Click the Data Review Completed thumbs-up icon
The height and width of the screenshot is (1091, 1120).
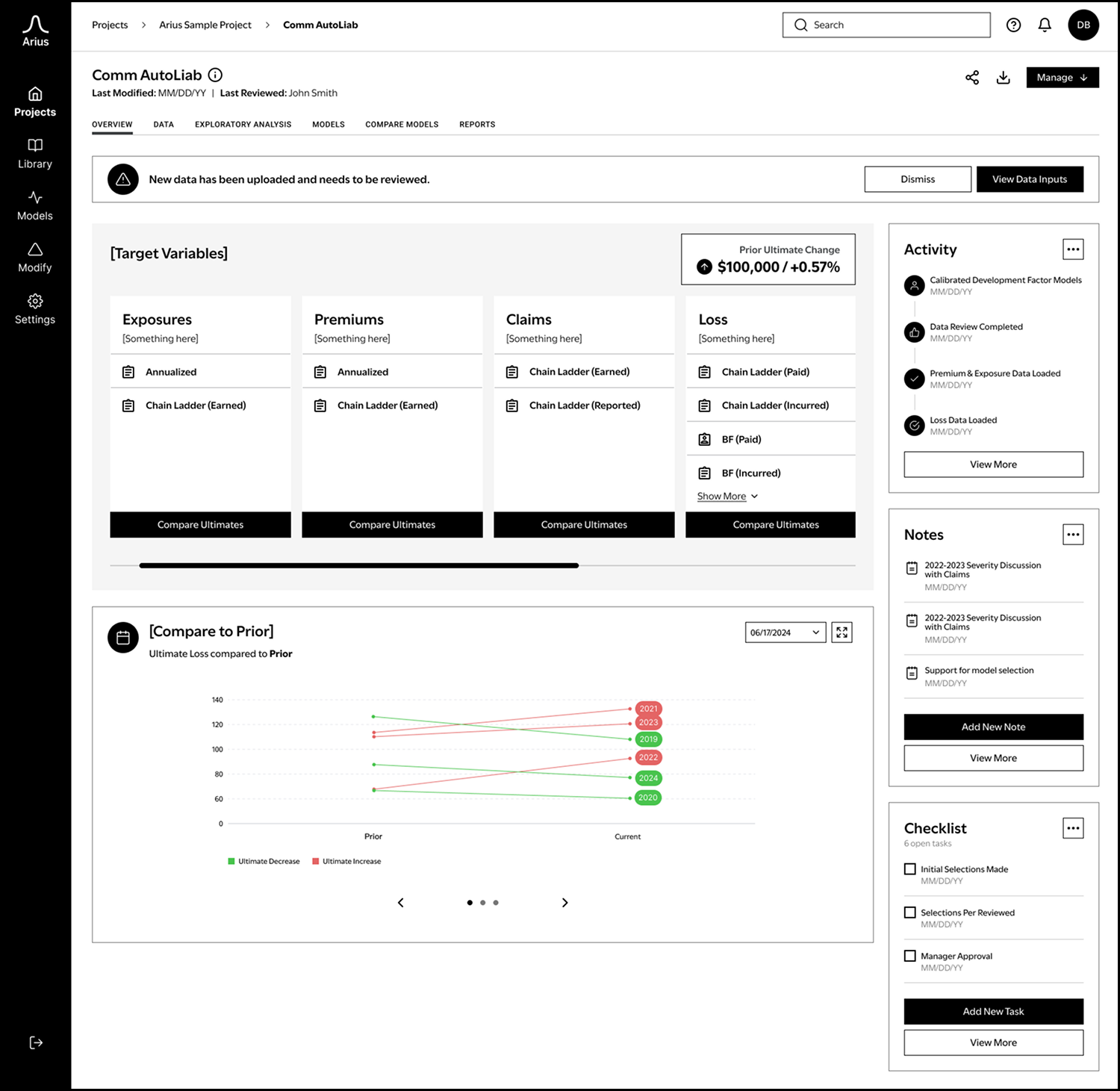pos(915,332)
